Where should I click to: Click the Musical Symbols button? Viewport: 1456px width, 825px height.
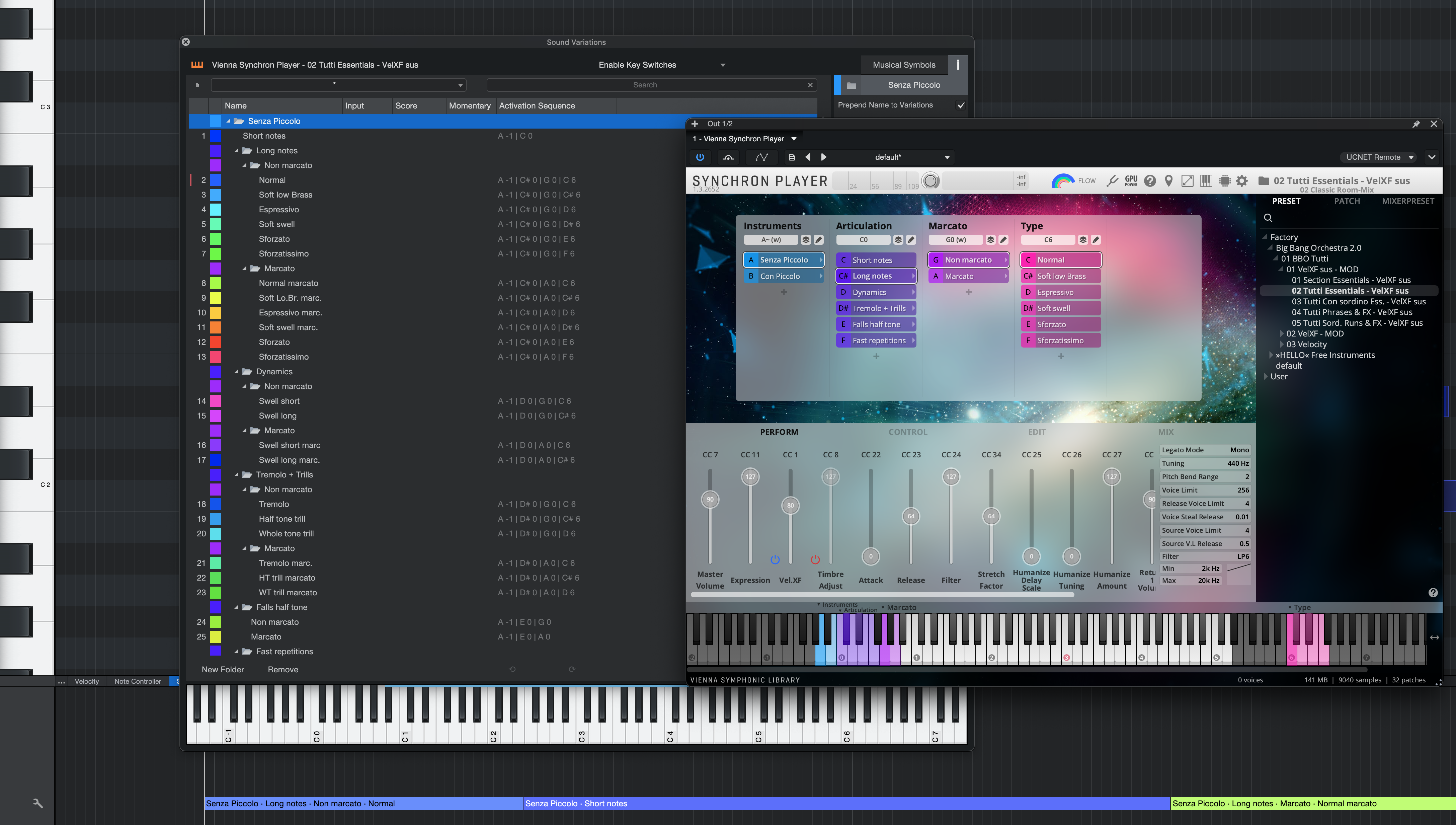pos(904,65)
